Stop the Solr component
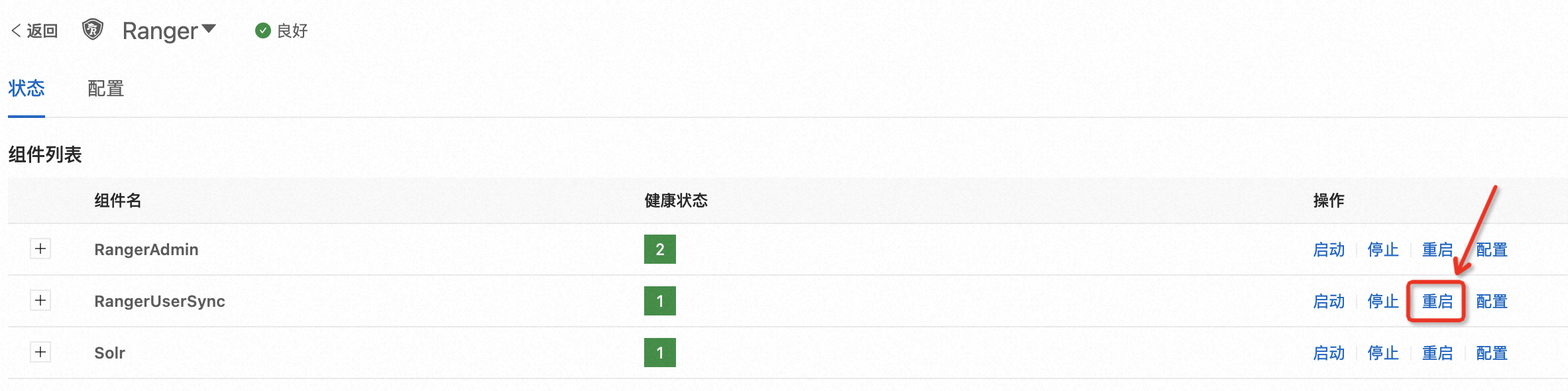The width and height of the screenshot is (1568, 391). point(1383,353)
